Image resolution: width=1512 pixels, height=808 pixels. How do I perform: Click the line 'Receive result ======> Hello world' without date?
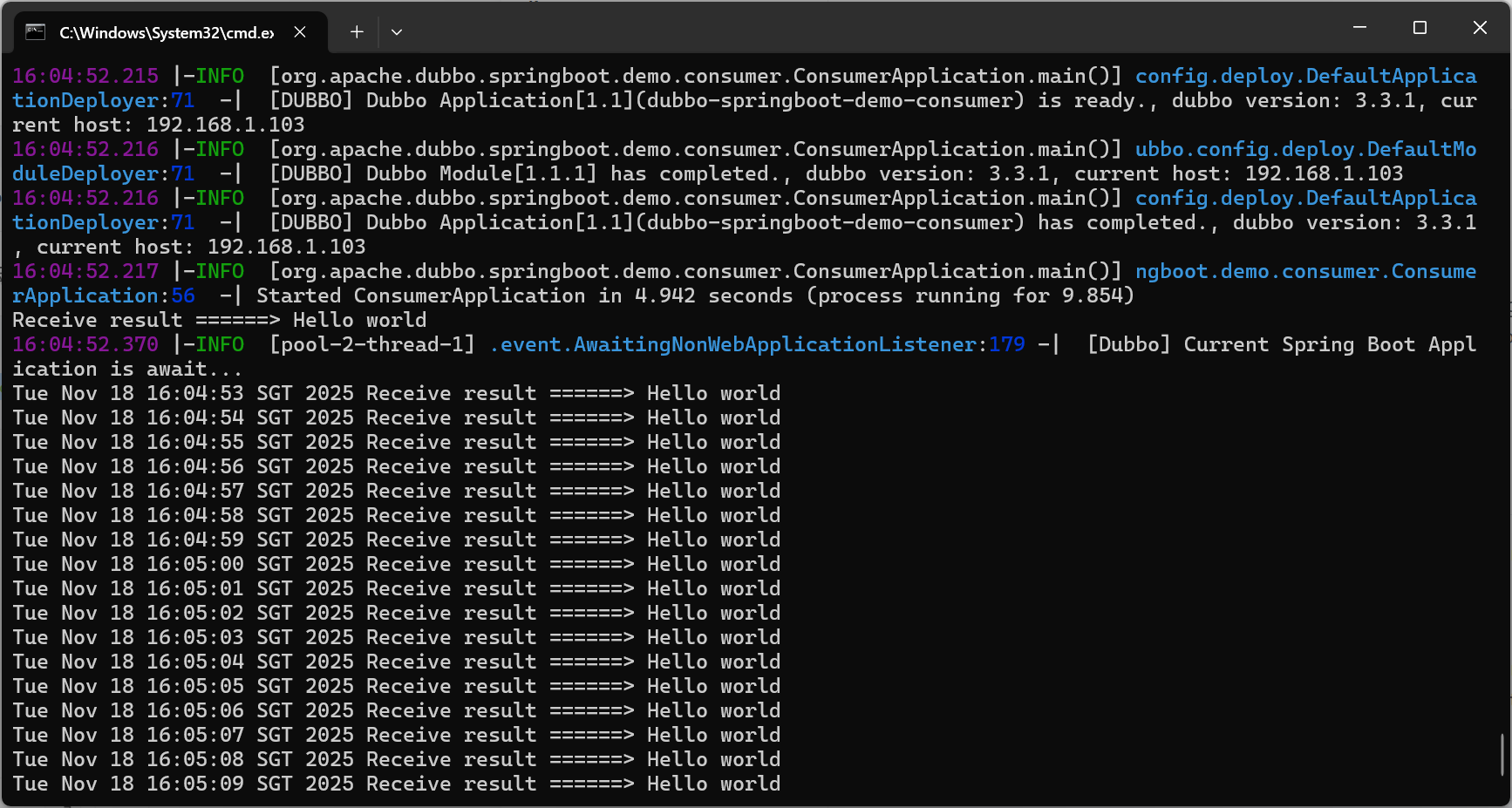(220, 320)
